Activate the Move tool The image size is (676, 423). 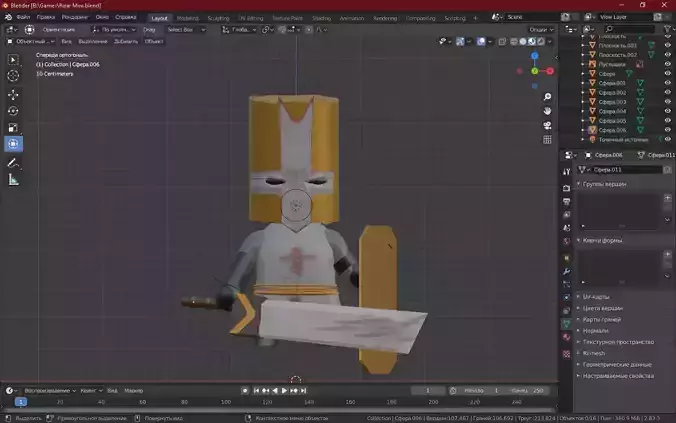coord(13,95)
